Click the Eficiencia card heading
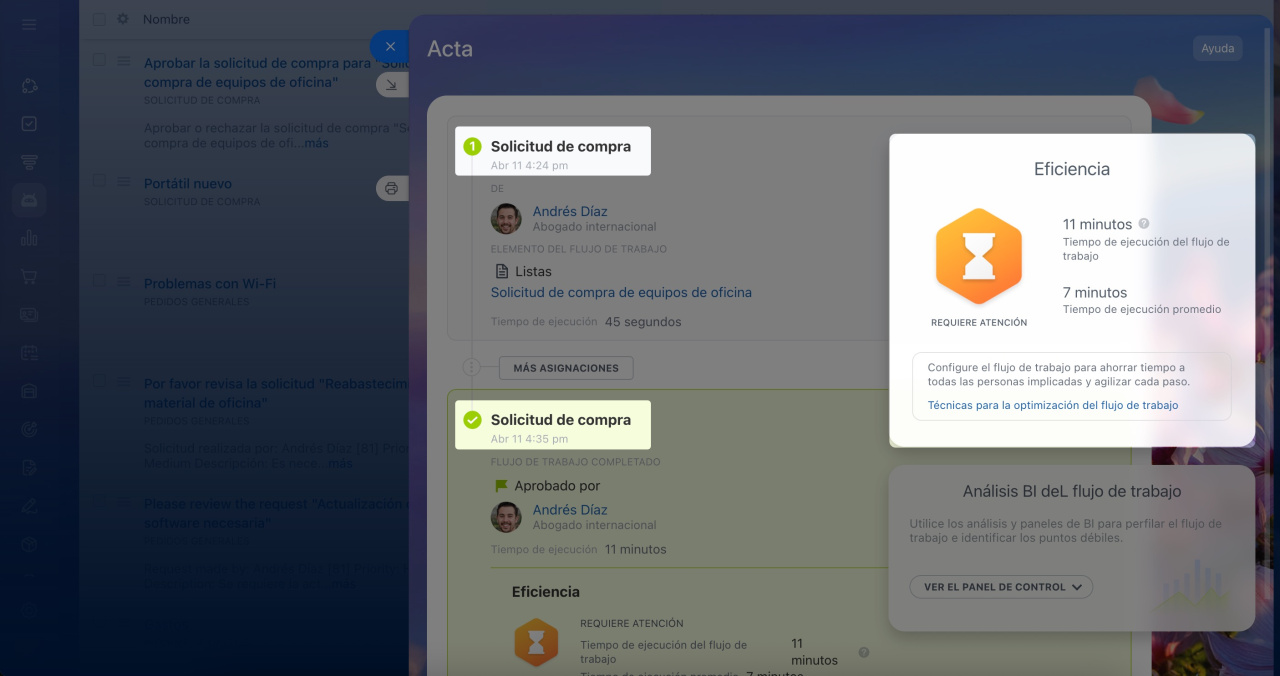The image size is (1280, 676). (x=1072, y=169)
